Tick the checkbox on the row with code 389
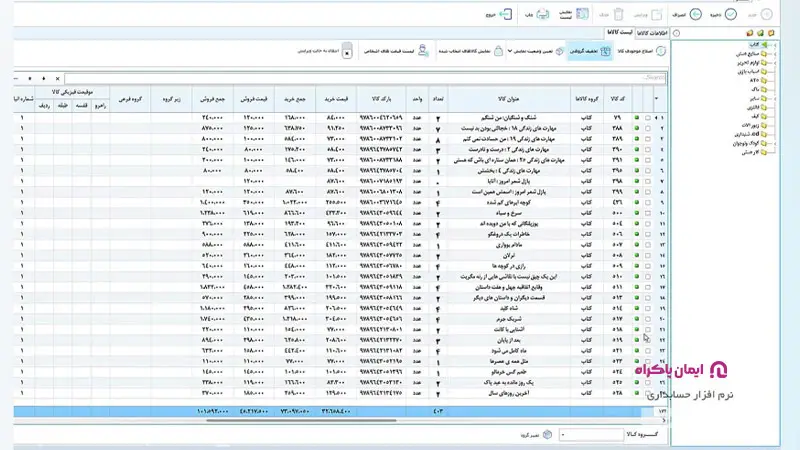Screen dimensions: 800x450 coord(648,139)
